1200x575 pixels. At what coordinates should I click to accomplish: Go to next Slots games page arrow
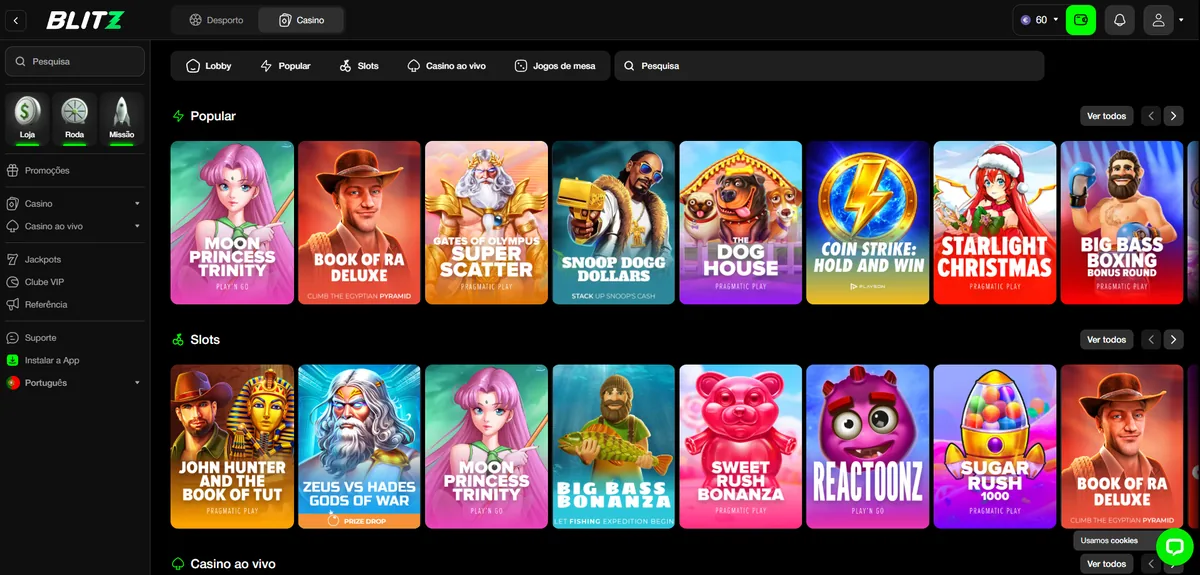pos(1174,340)
